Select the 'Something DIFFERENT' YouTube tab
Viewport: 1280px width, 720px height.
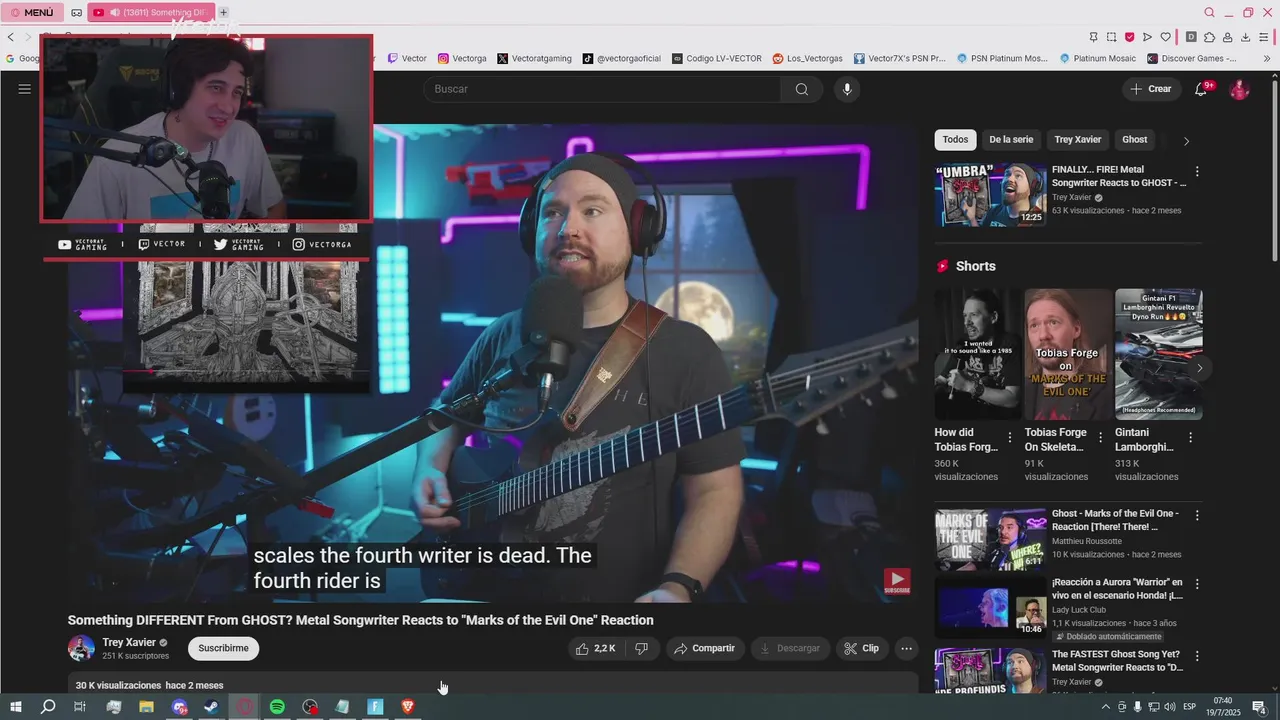click(150, 12)
